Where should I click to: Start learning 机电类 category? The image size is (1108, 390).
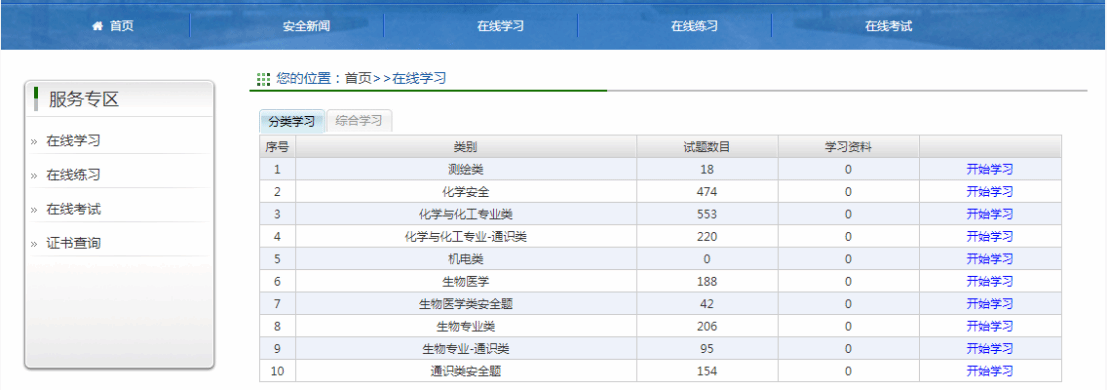click(x=990, y=259)
